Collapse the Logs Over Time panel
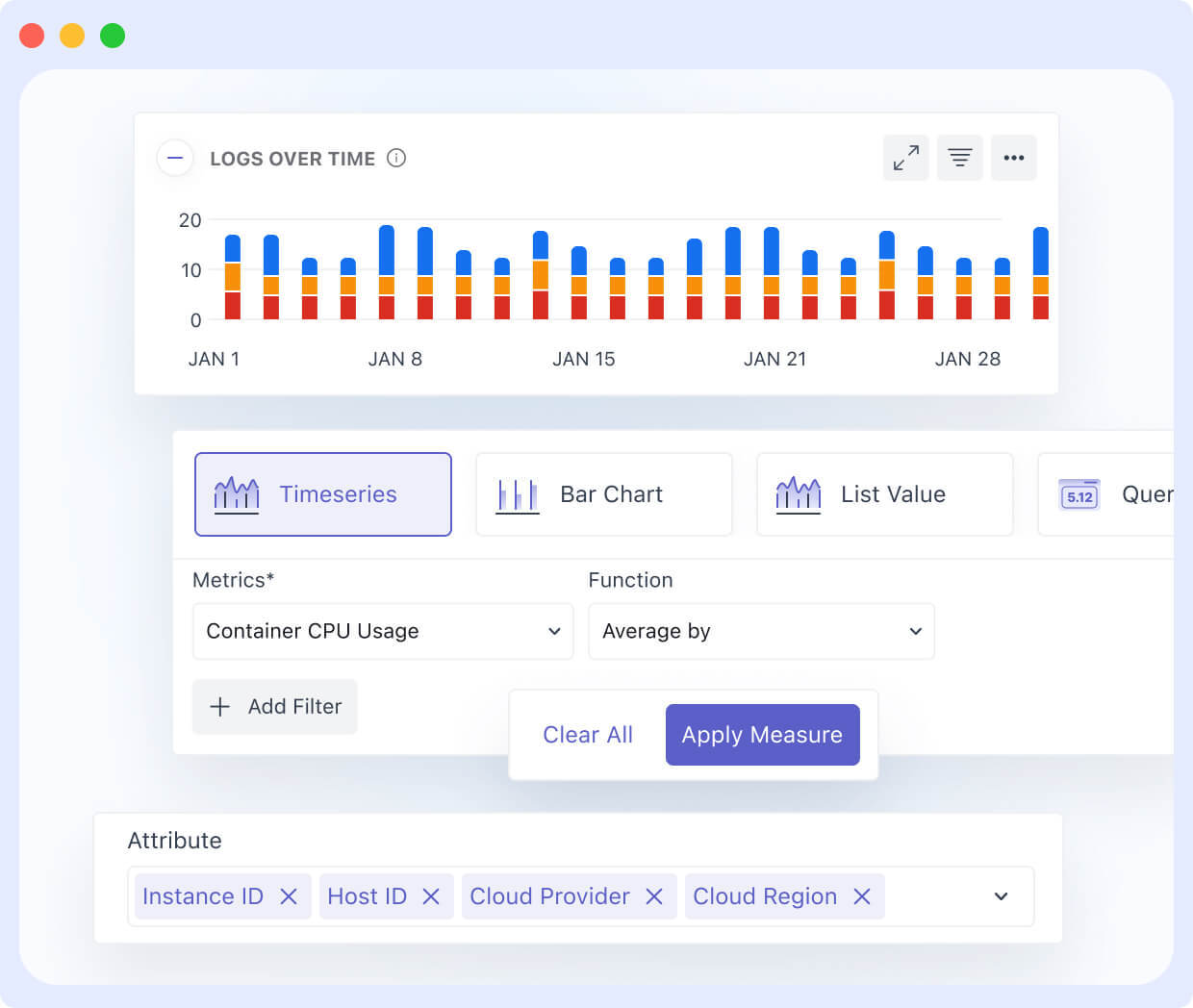 tap(175, 158)
